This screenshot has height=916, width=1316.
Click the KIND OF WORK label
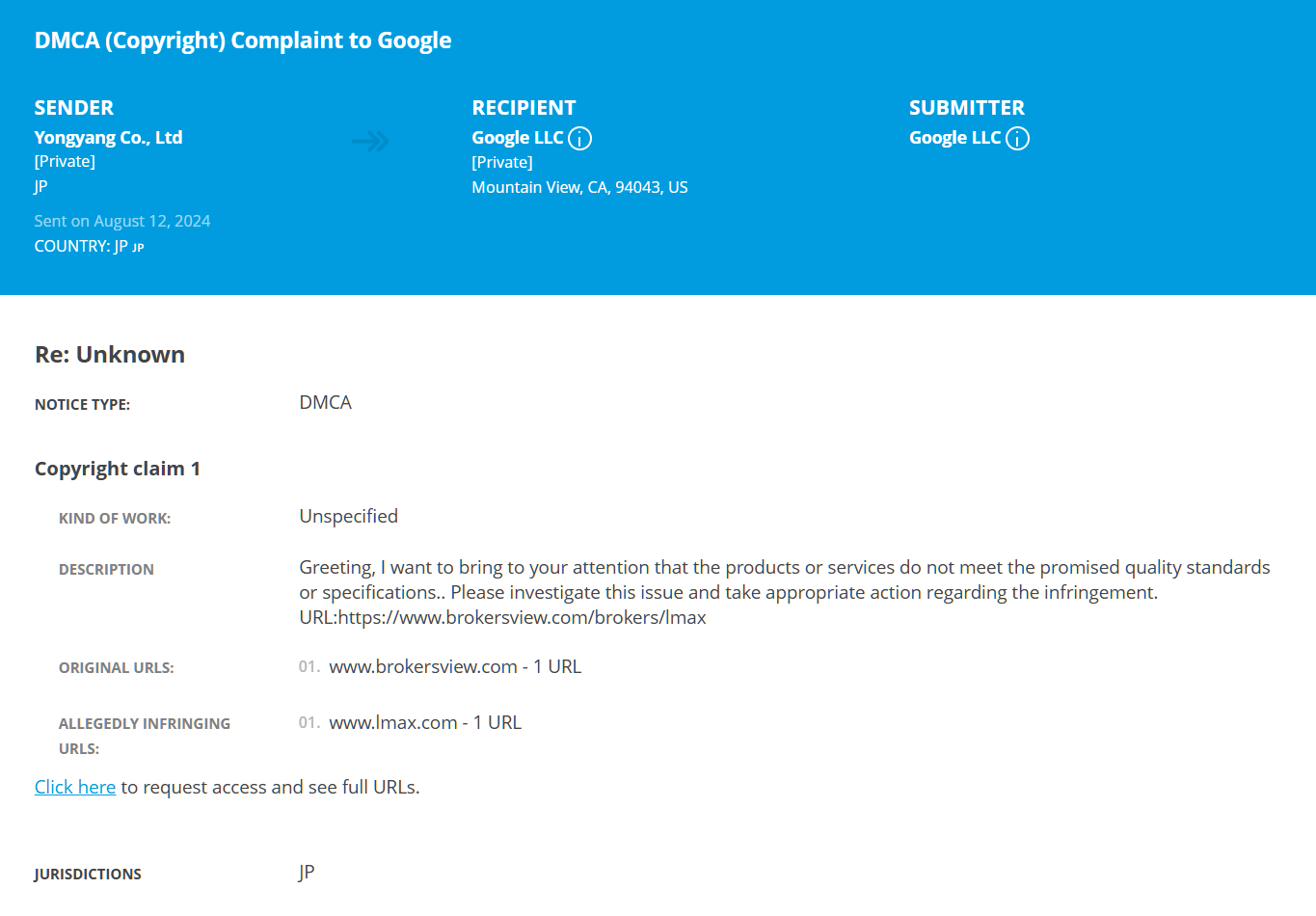(115, 518)
